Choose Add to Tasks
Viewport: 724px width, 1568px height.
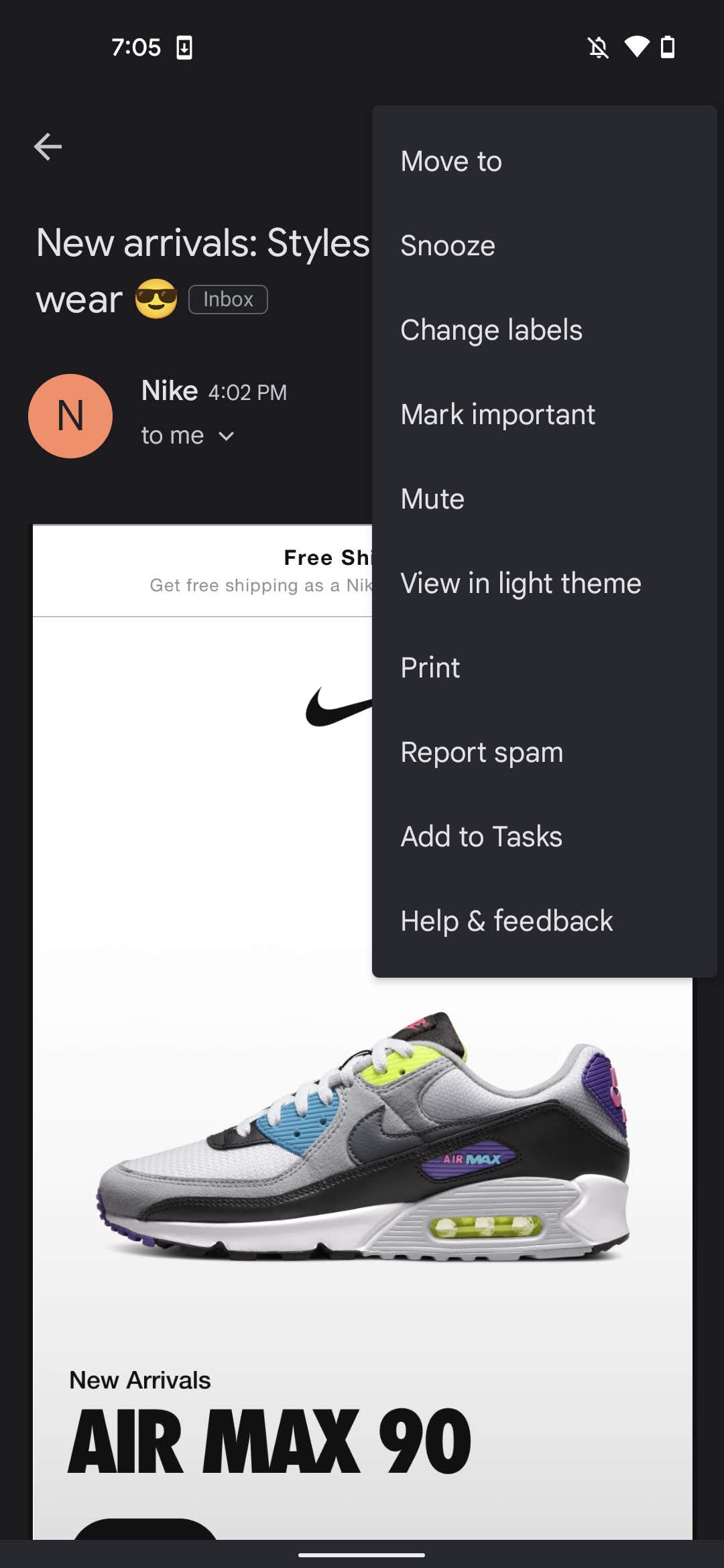tap(544, 837)
